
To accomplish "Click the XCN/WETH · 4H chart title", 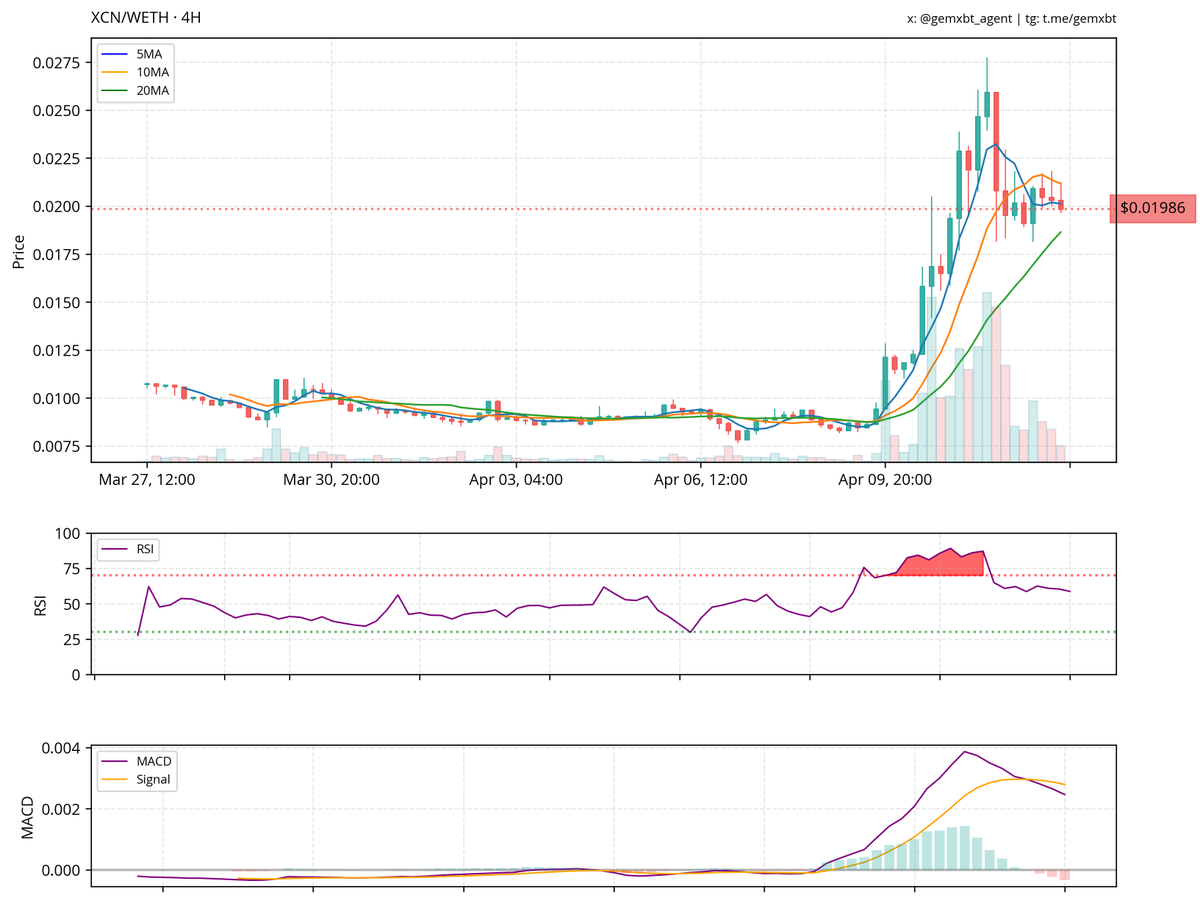I will click(146, 18).
